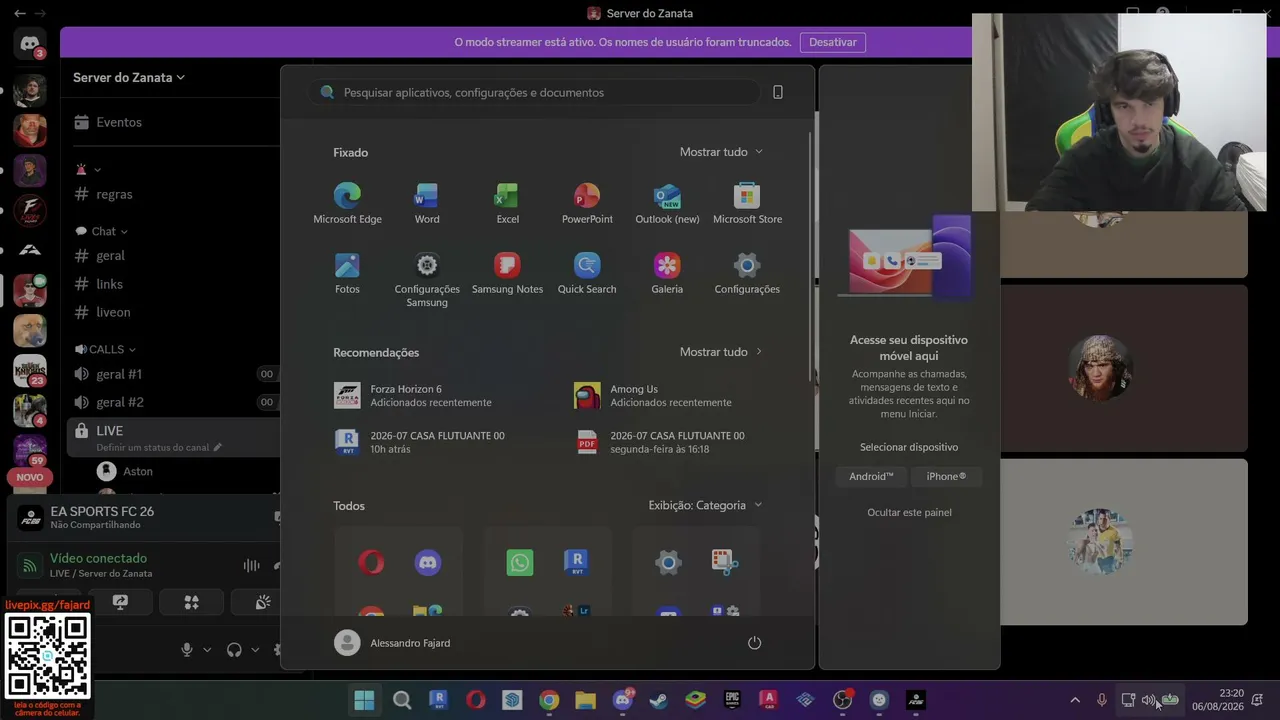Viewport: 1280px width, 720px height.
Task: Open headphone output device options arrow
Action: tap(255, 650)
